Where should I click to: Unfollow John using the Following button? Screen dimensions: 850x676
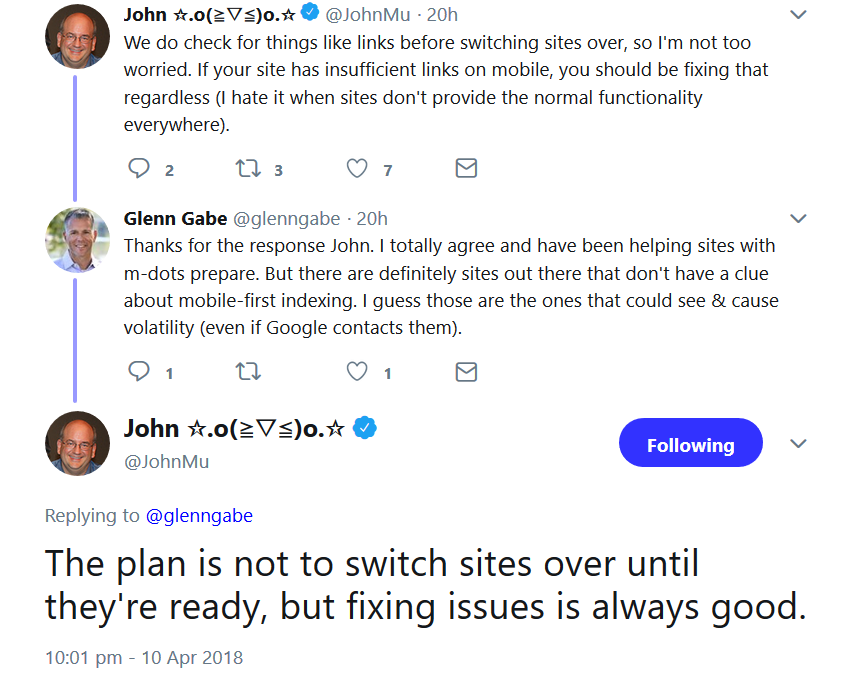[690, 442]
